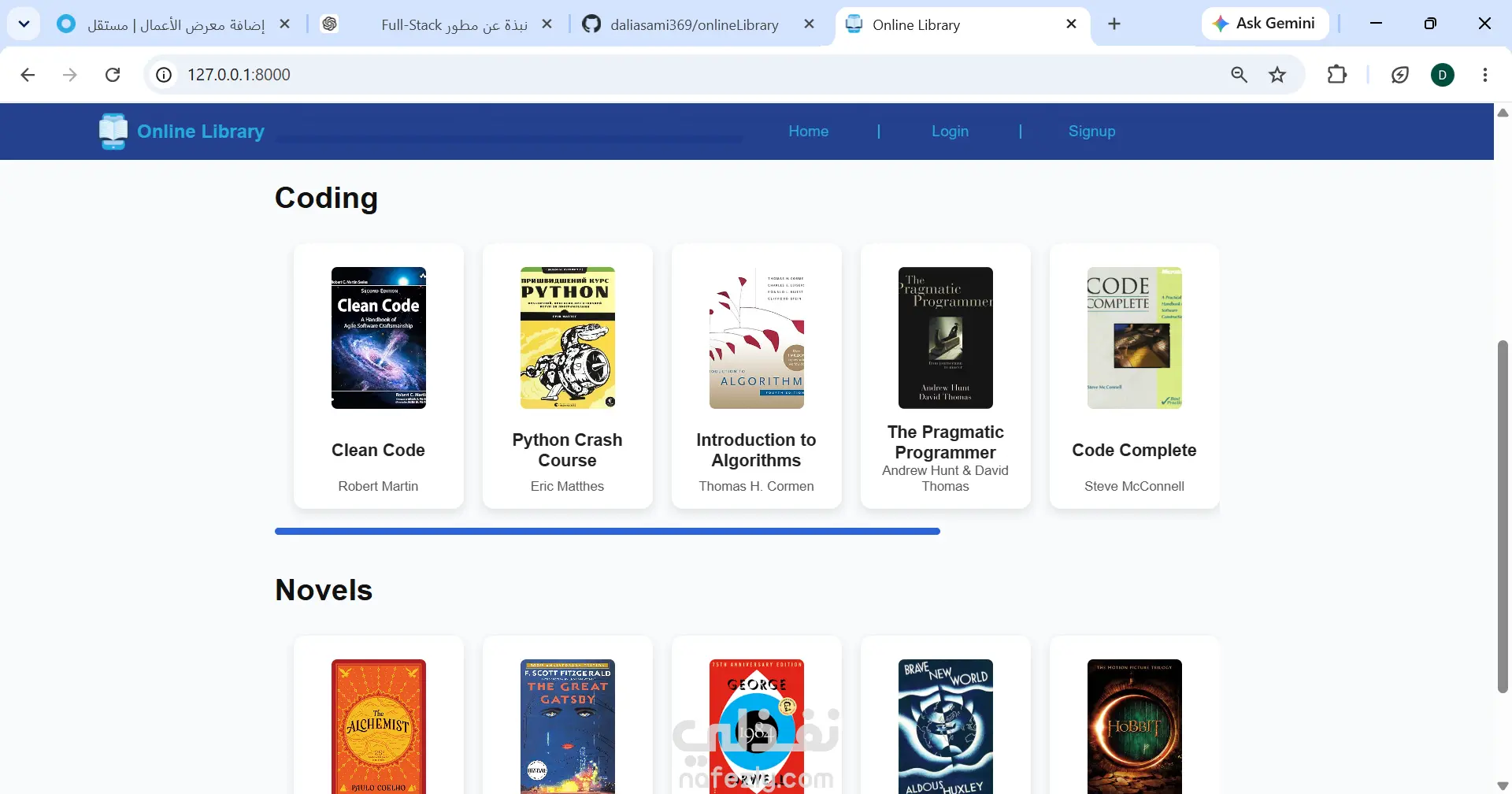Click the performance icon beside the profile avatar
Viewport: 1512px width, 794px height.
(1400, 75)
